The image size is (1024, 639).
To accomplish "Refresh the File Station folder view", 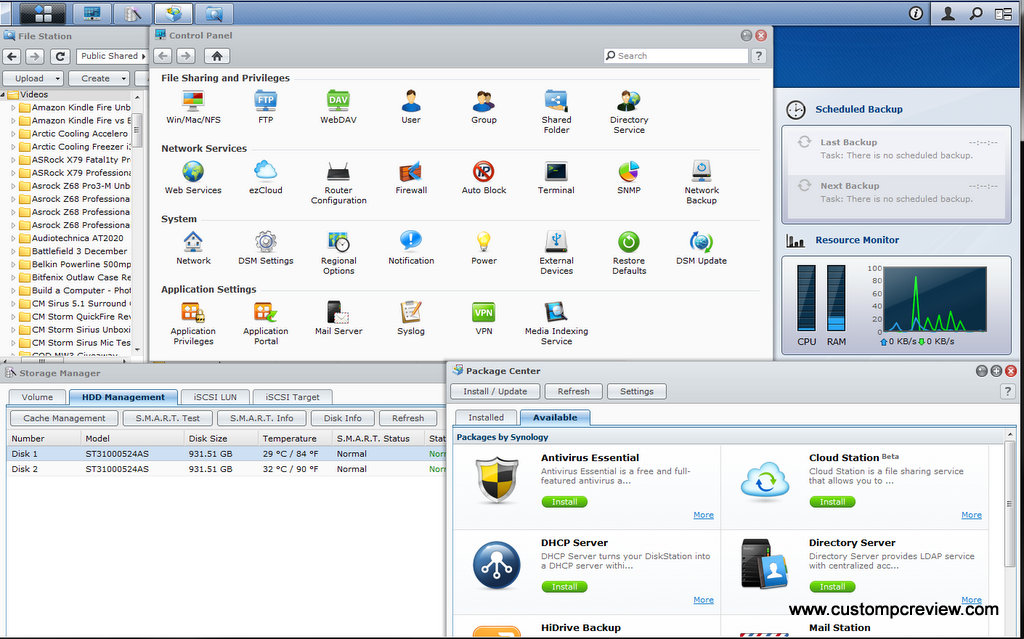I will tap(60, 57).
